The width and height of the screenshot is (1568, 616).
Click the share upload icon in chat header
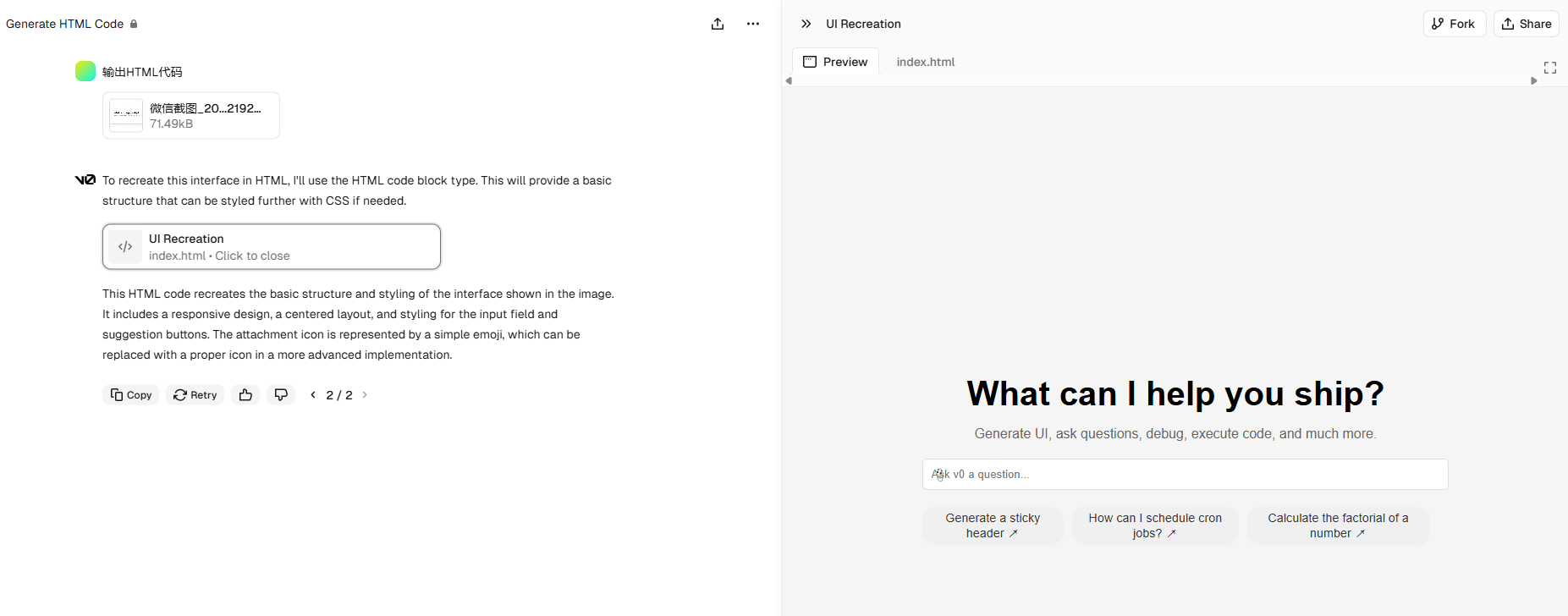point(718,24)
